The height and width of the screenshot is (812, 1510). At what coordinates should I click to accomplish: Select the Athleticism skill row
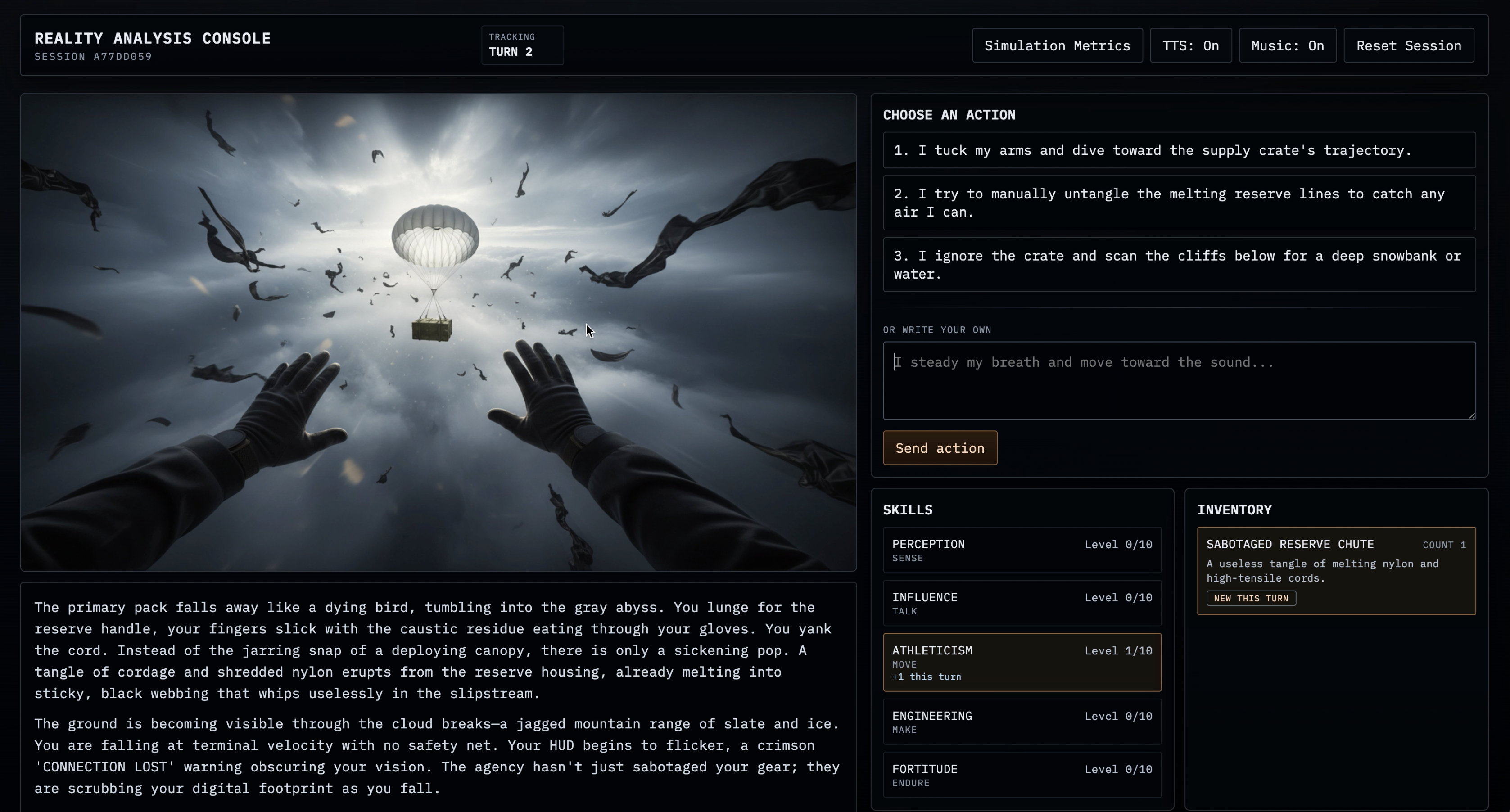1022,662
